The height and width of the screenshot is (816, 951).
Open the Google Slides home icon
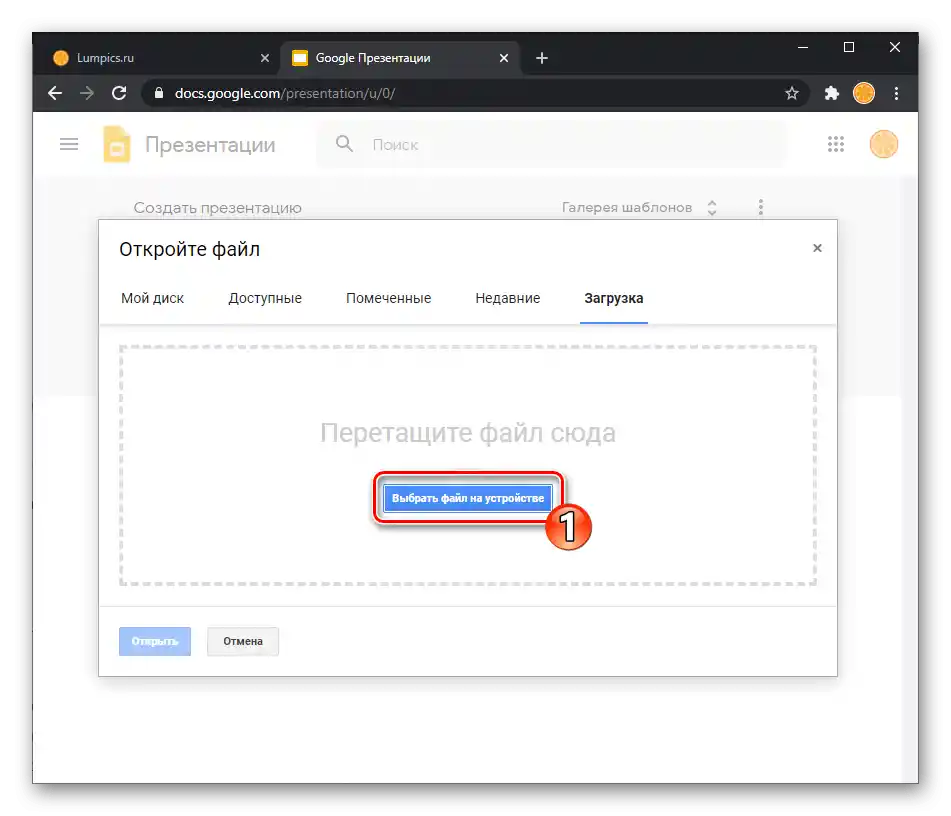tap(116, 143)
